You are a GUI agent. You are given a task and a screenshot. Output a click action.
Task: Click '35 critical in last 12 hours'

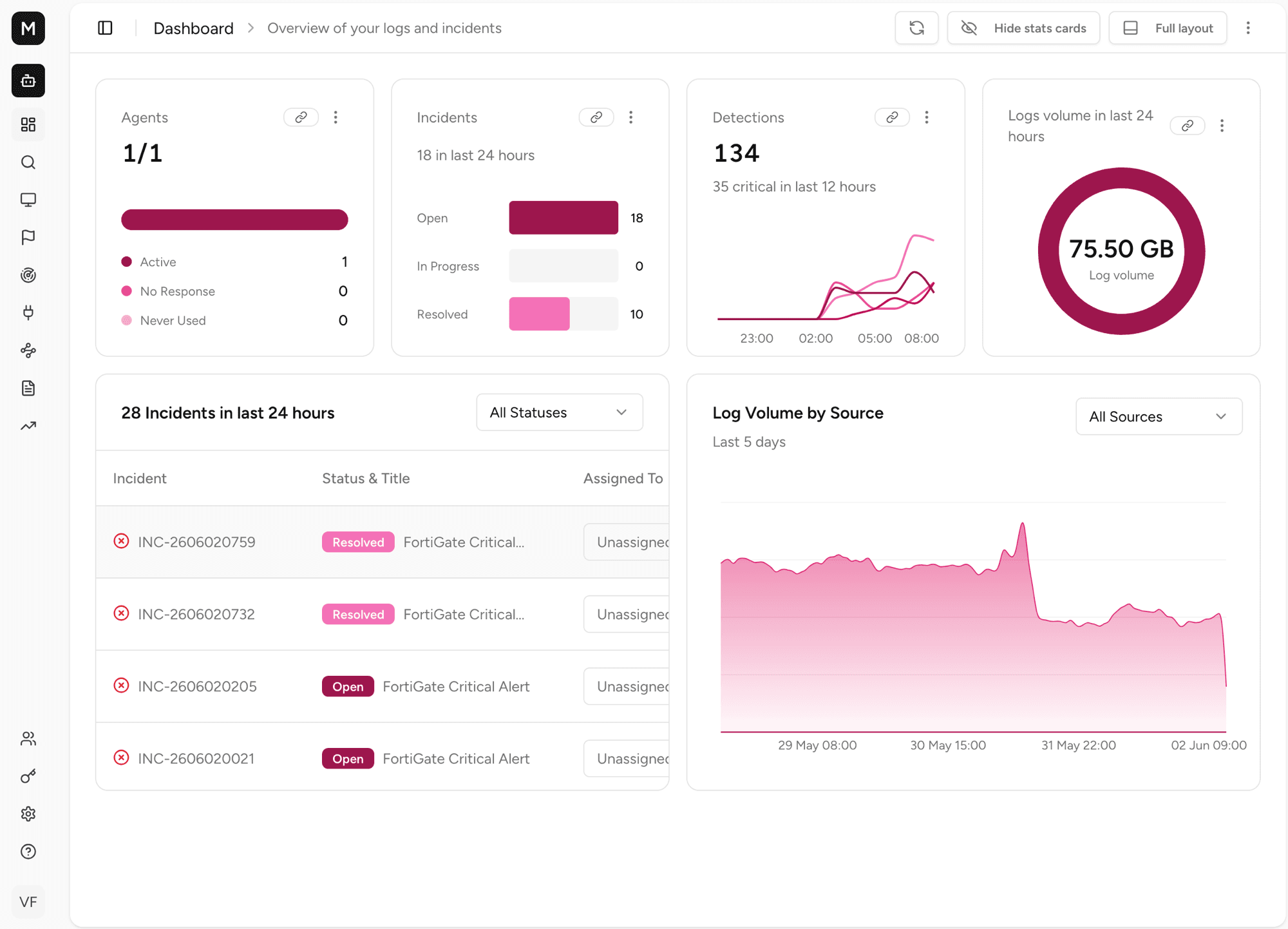[x=794, y=187]
